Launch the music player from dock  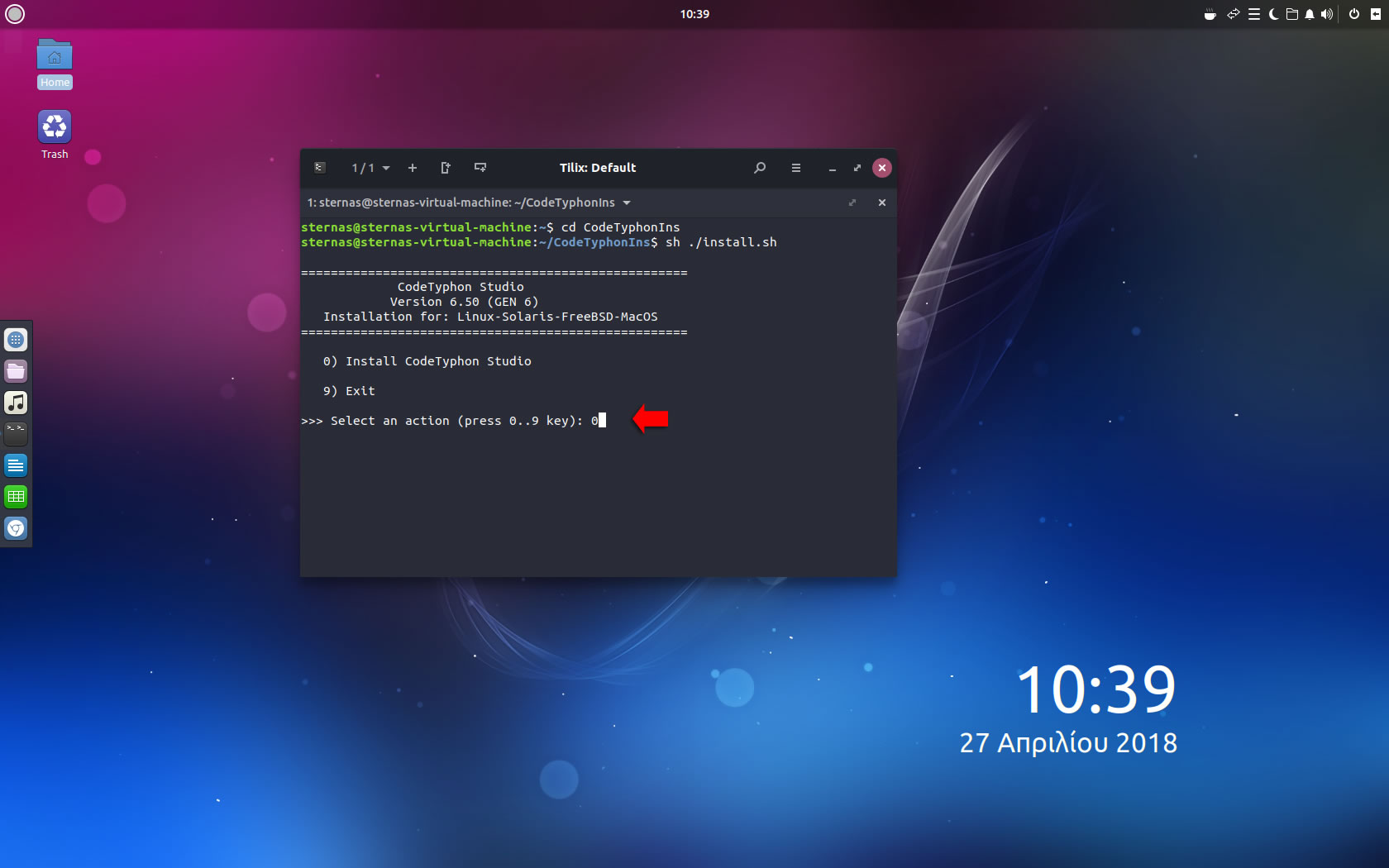(16, 403)
